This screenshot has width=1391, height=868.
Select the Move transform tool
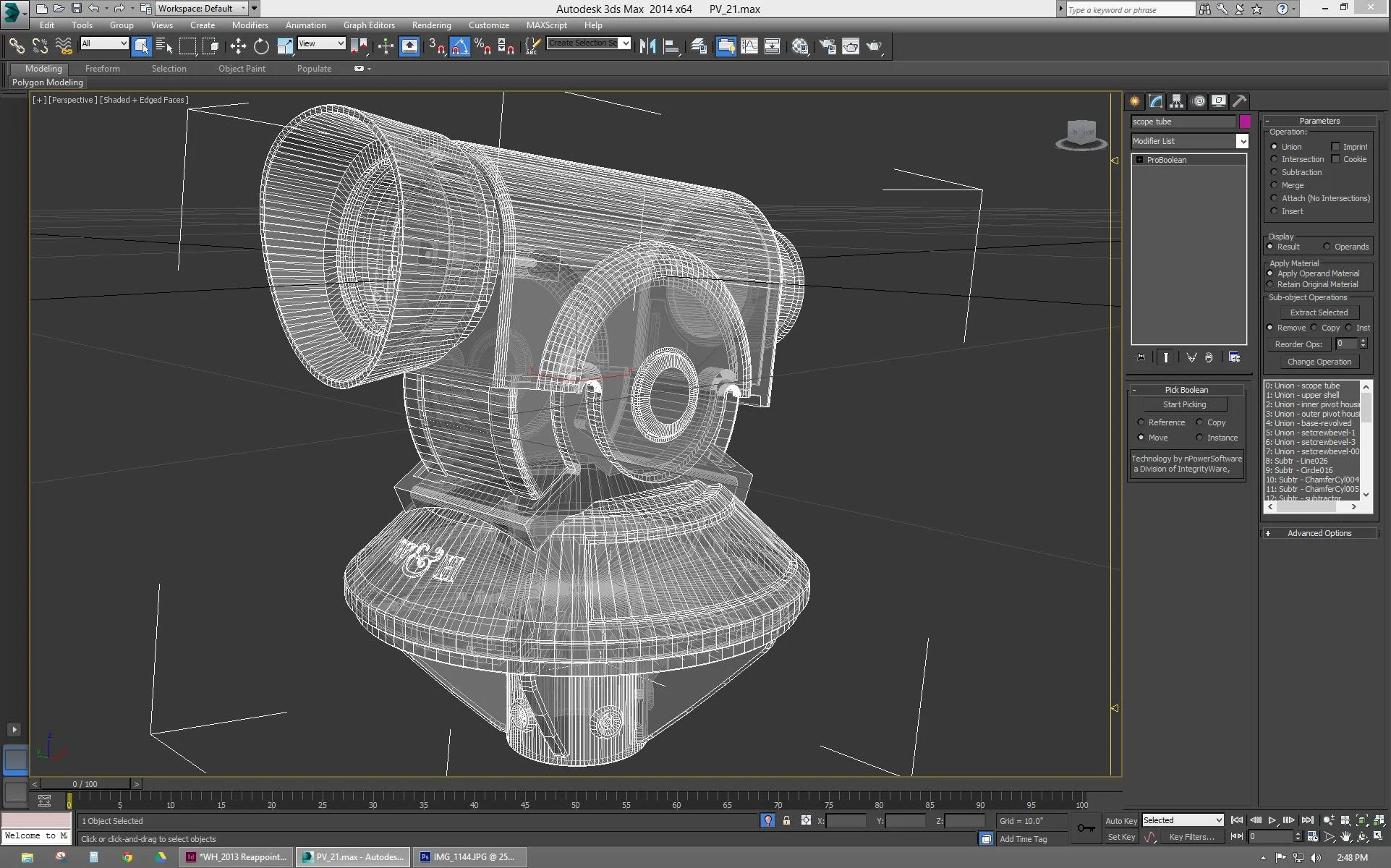[x=238, y=46]
